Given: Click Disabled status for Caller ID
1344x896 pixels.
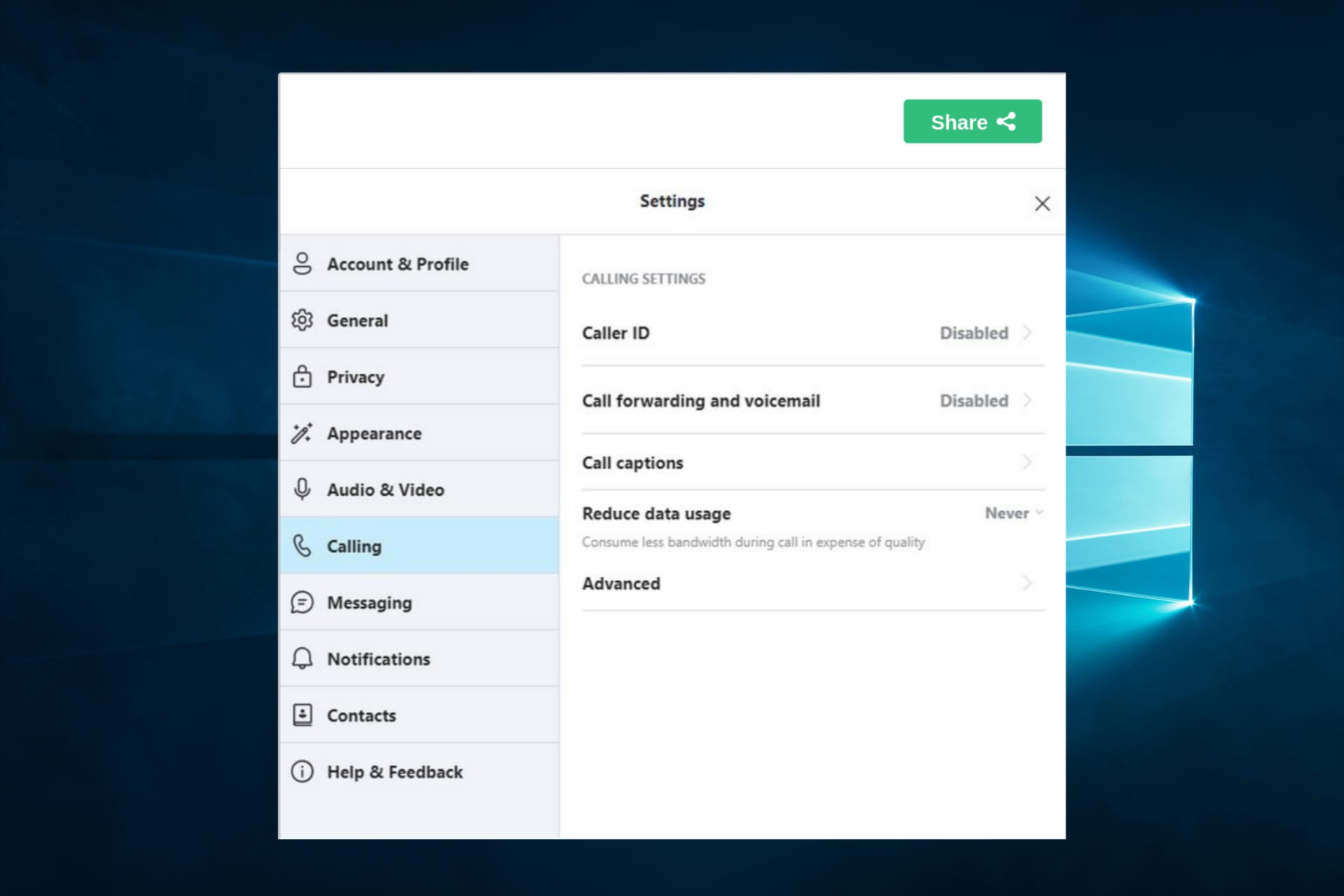Looking at the screenshot, I should click(x=974, y=333).
